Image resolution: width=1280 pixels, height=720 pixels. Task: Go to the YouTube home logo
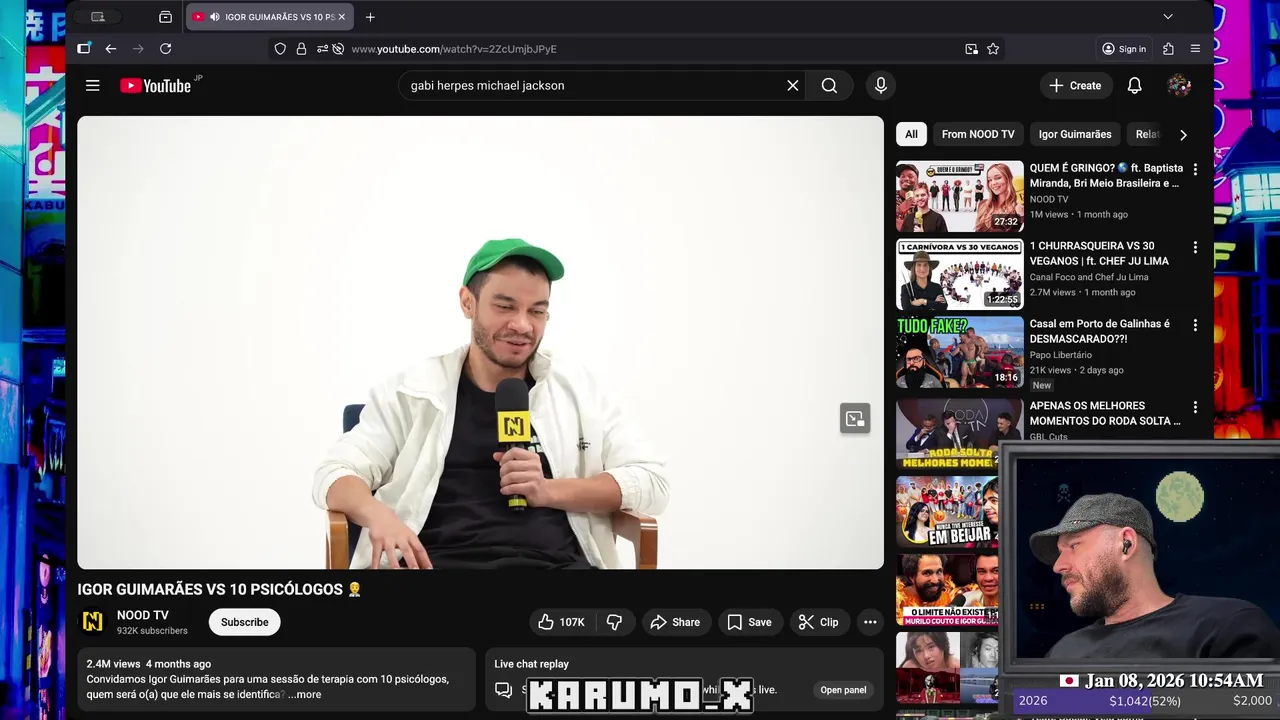(156, 85)
